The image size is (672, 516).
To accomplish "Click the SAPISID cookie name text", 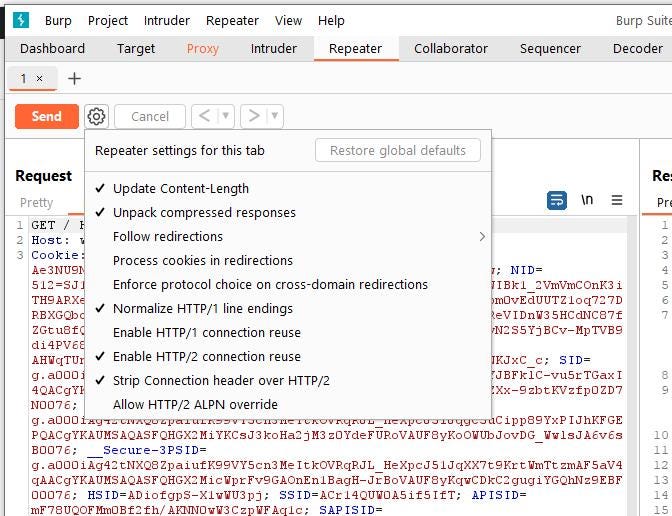I will (x=347, y=510).
